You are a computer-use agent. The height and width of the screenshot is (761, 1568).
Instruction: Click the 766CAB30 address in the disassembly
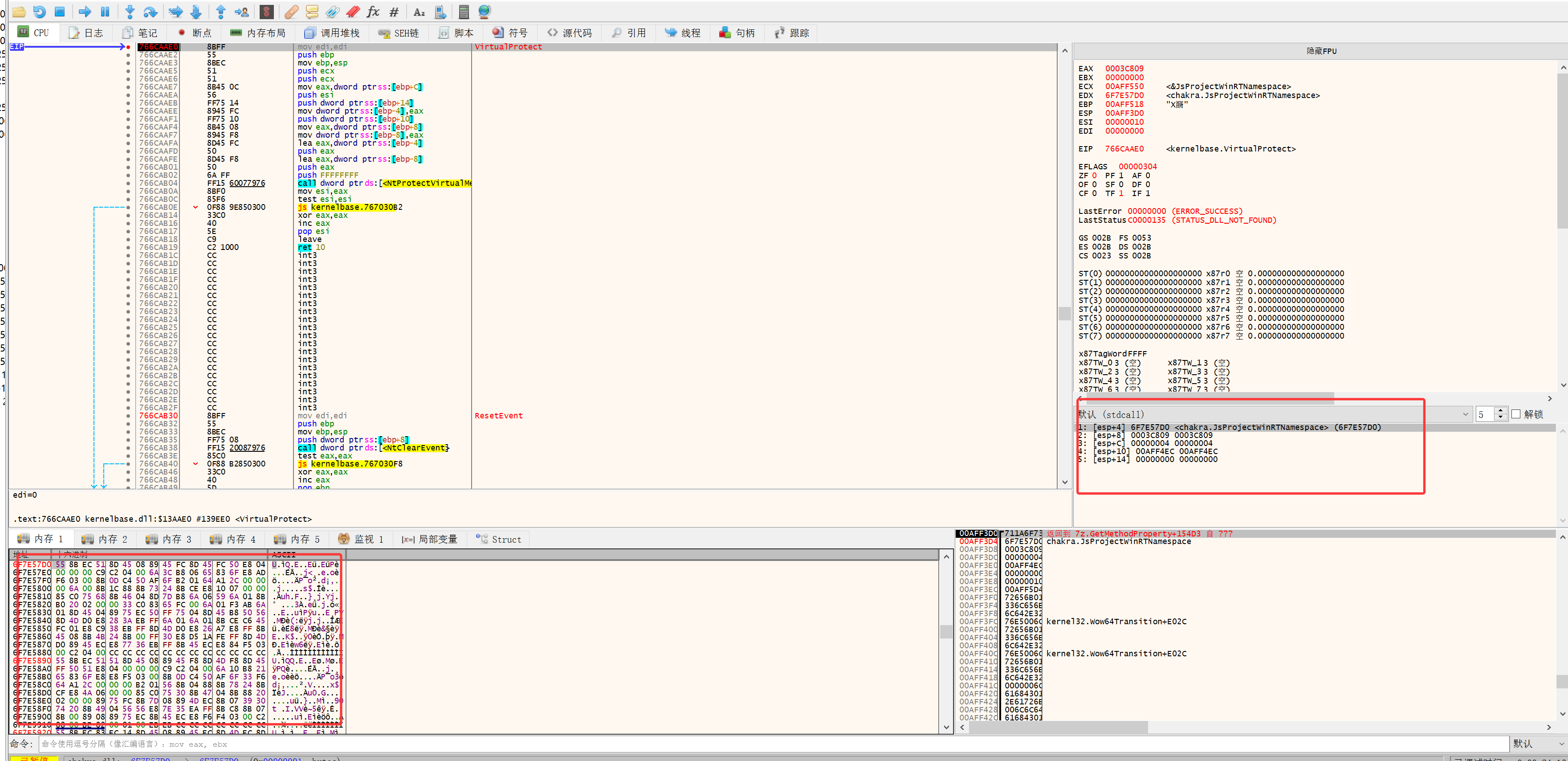tap(158, 416)
